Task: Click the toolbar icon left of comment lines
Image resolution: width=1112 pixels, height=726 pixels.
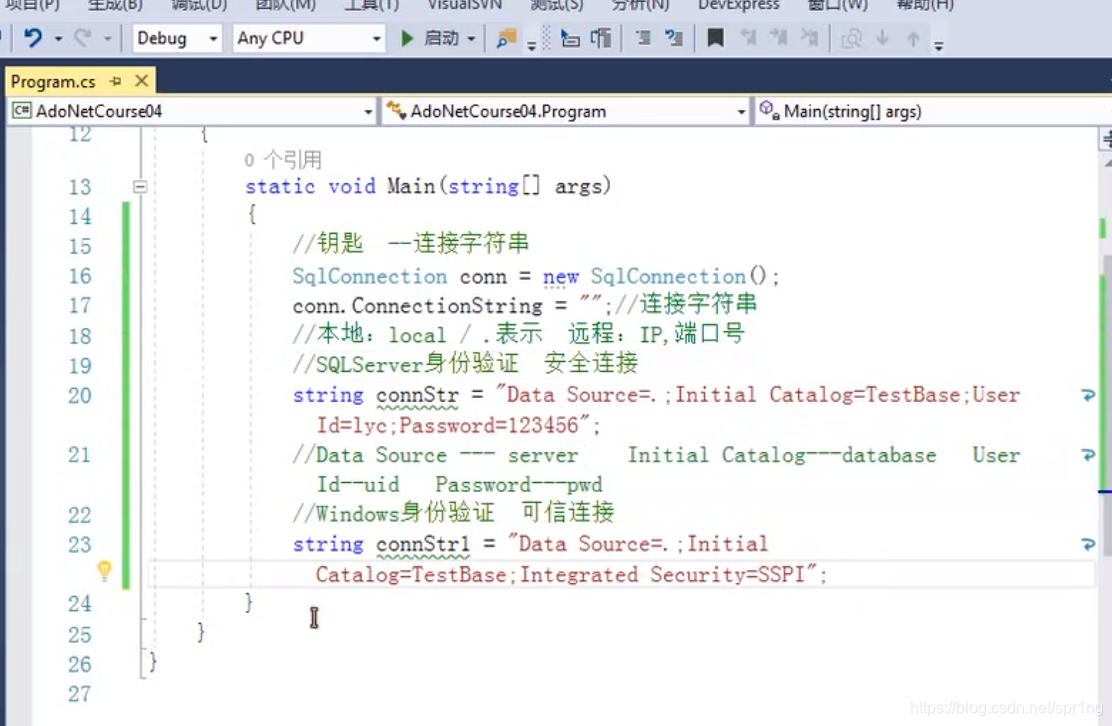Action: tap(601, 38)
